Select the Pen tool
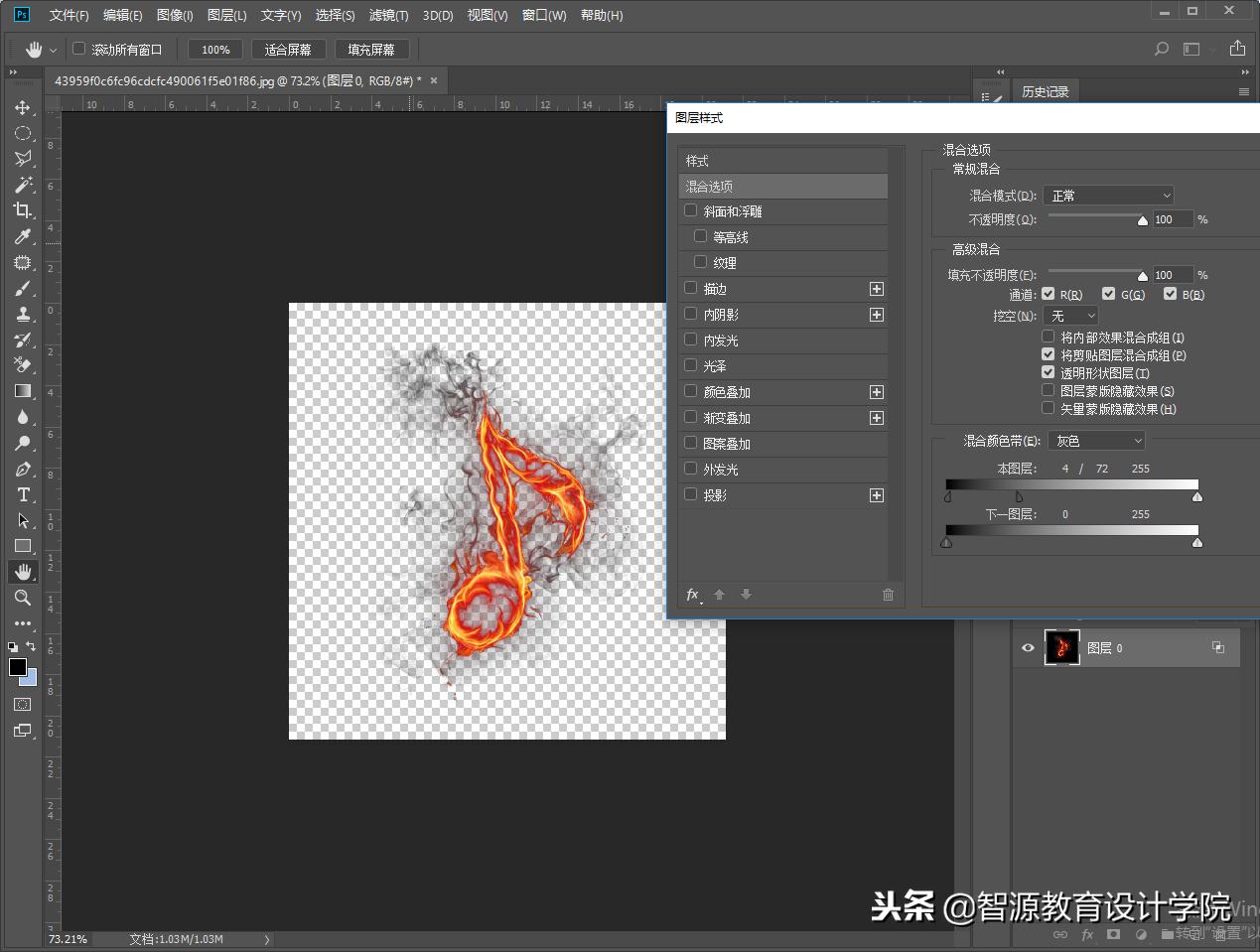The width and height of the screenshot is (1260, 952). (x=23, y=469)
